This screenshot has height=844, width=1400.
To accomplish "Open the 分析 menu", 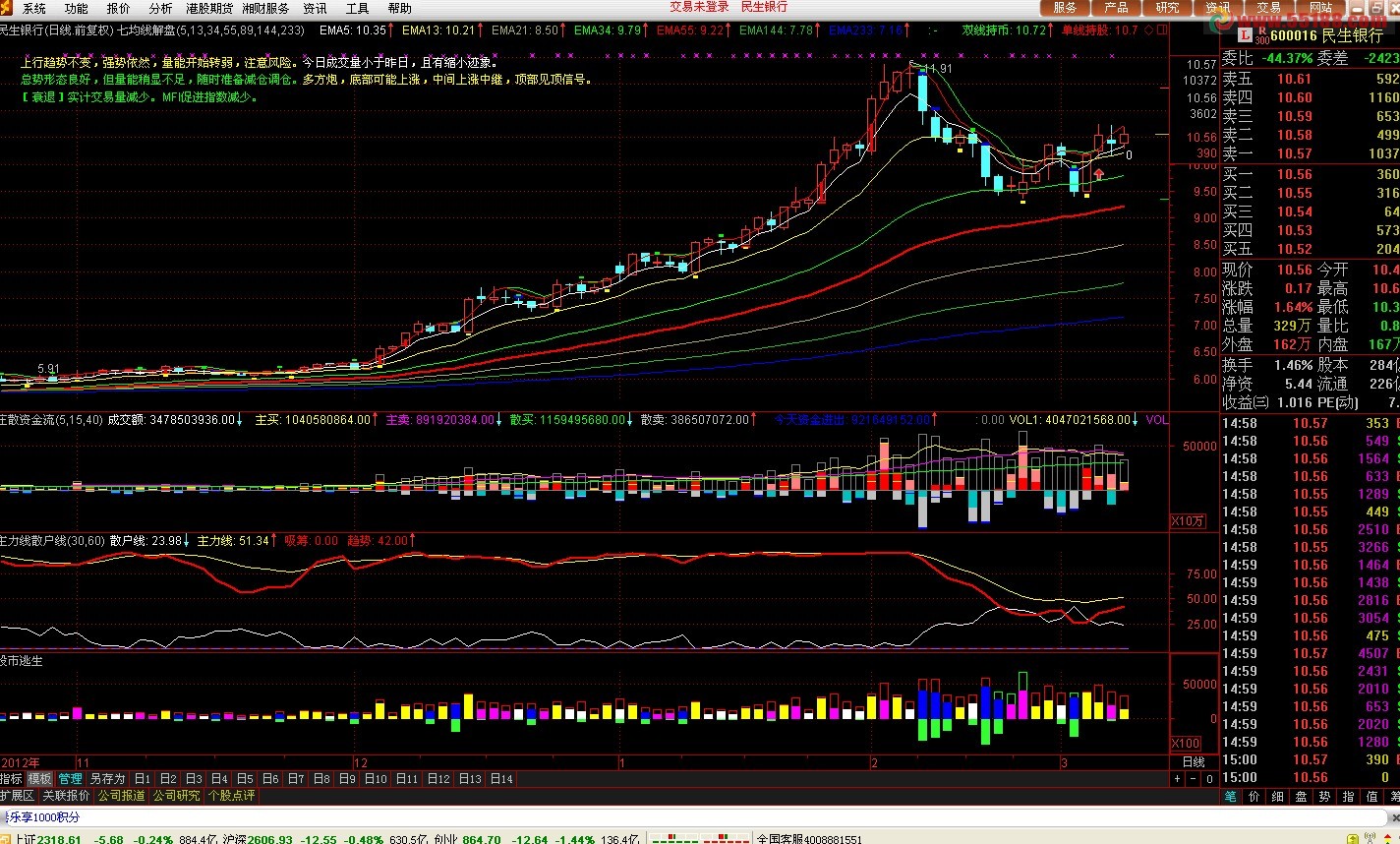I will click(160, 8).
